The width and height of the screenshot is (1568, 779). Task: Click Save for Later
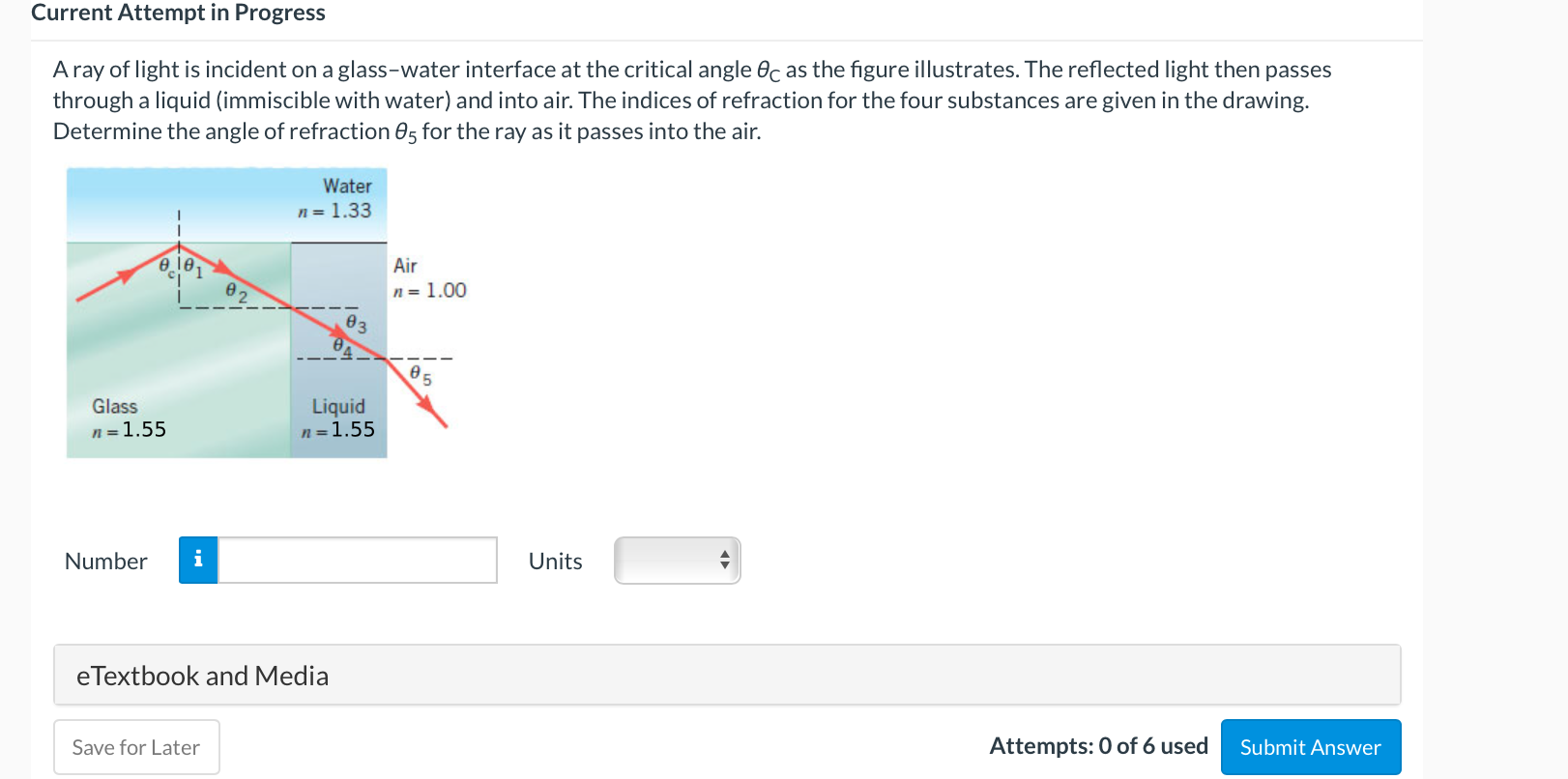[x=135, y=746]
